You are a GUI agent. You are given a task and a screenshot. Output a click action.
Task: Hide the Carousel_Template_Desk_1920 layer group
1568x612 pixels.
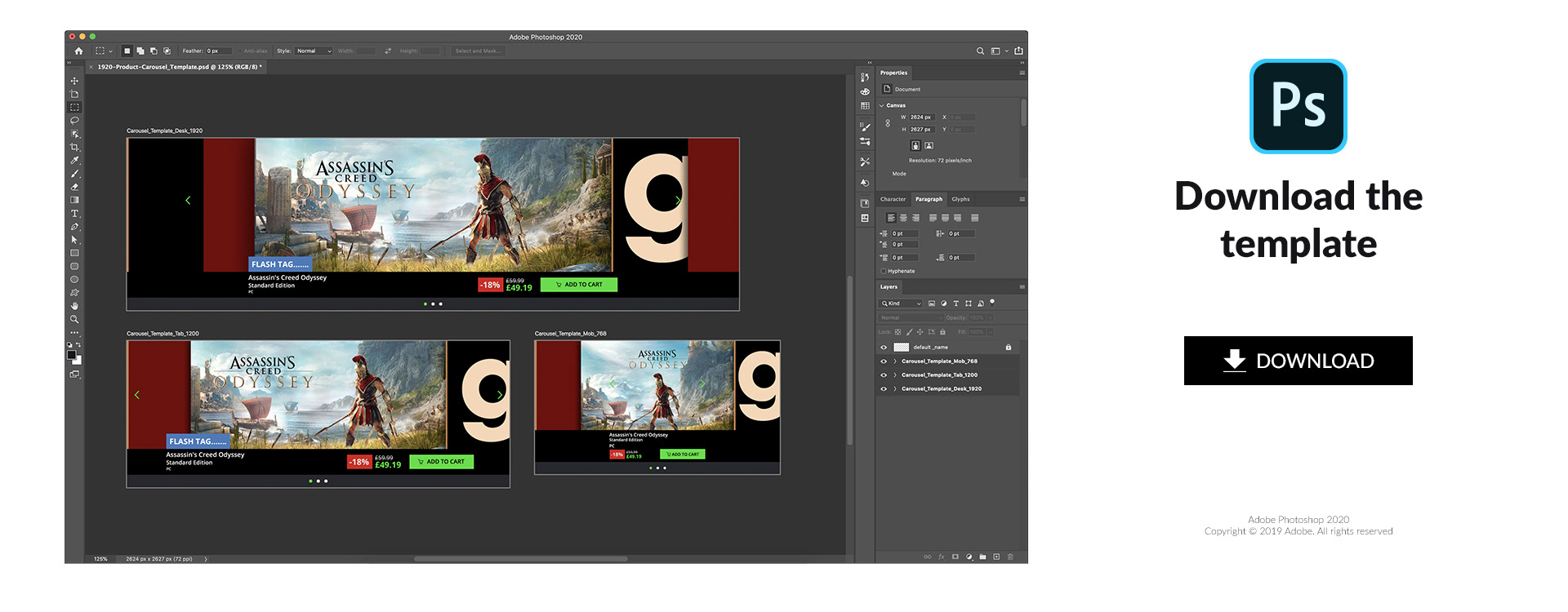883,388
